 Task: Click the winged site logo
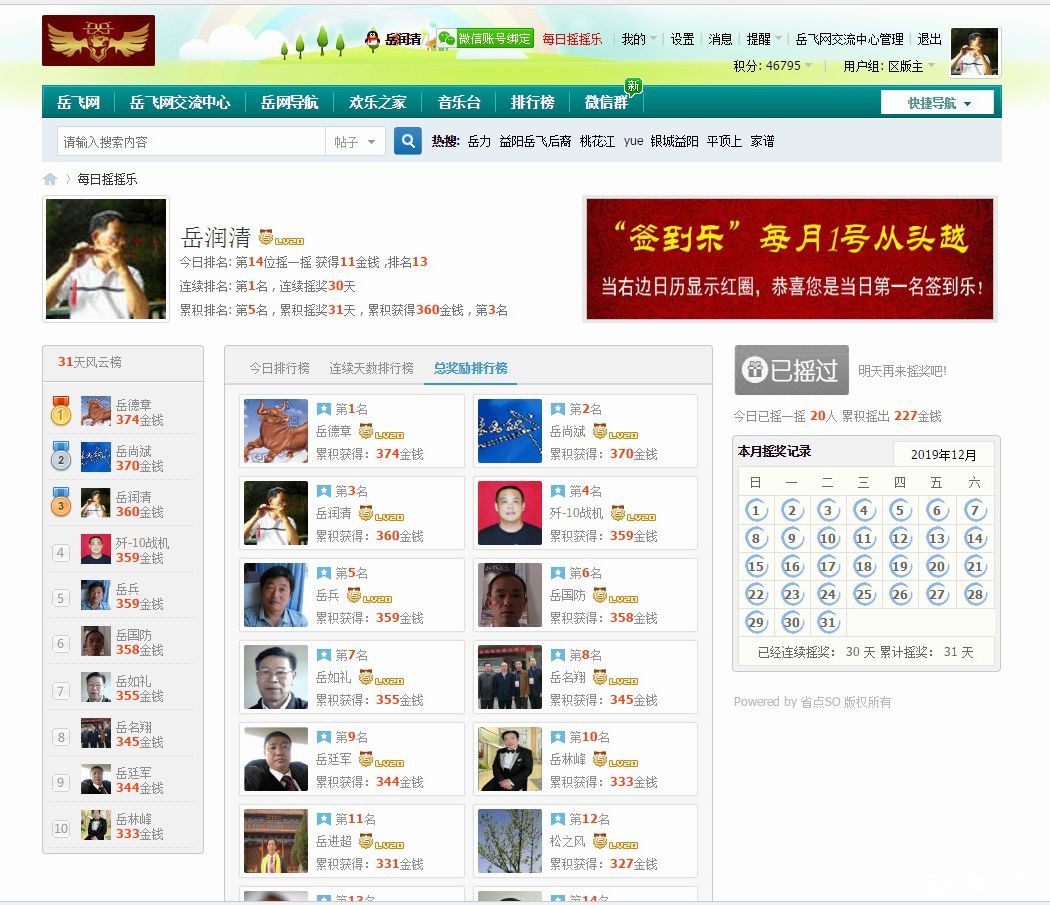tap(98, 40)
